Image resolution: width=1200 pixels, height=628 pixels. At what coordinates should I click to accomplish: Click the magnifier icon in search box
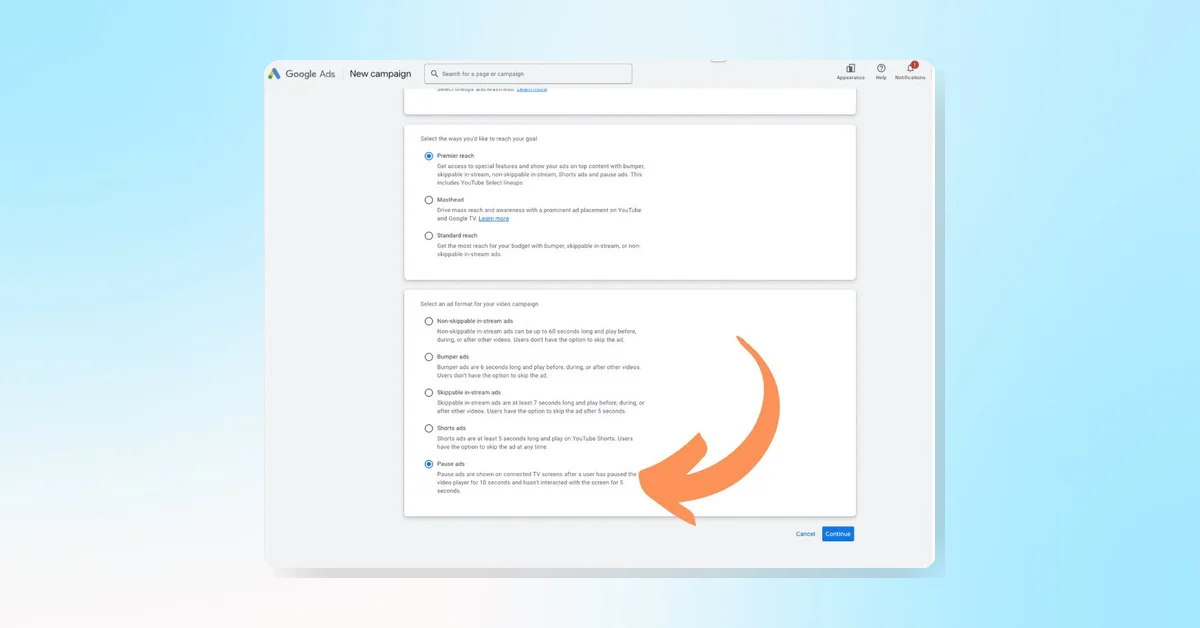click(434, 74)
